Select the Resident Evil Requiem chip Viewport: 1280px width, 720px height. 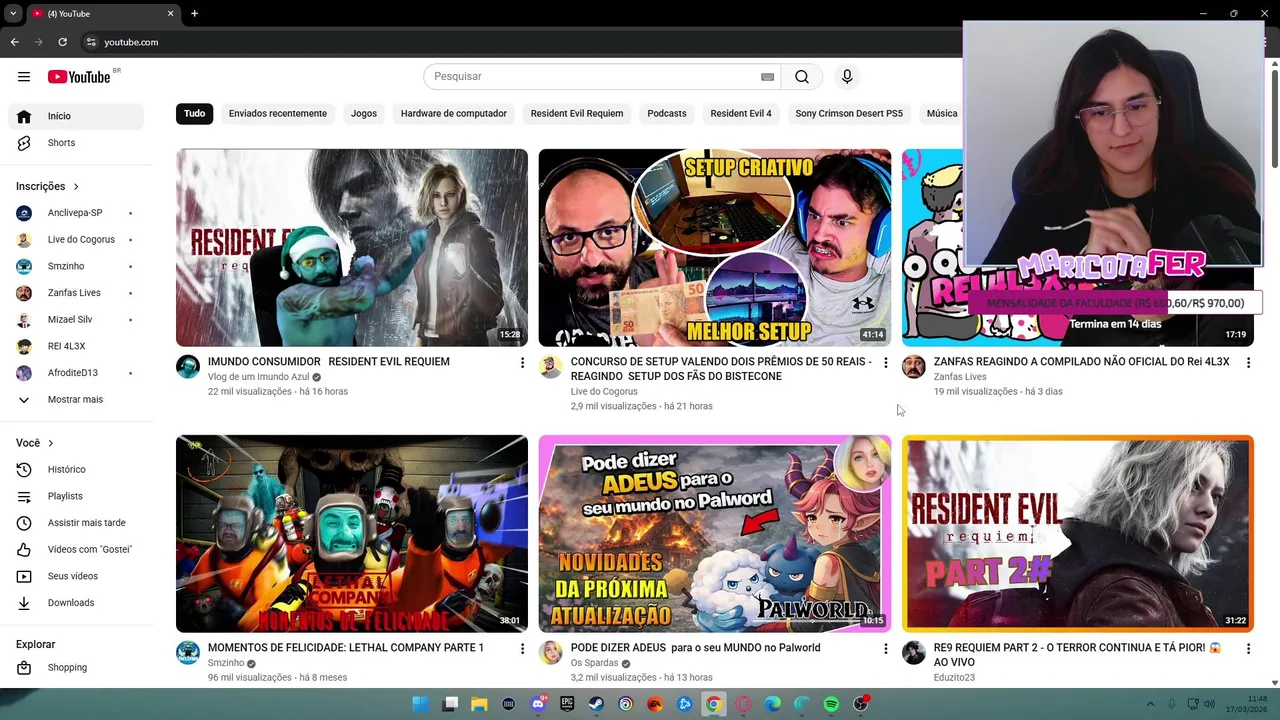(x=577, y=114)
